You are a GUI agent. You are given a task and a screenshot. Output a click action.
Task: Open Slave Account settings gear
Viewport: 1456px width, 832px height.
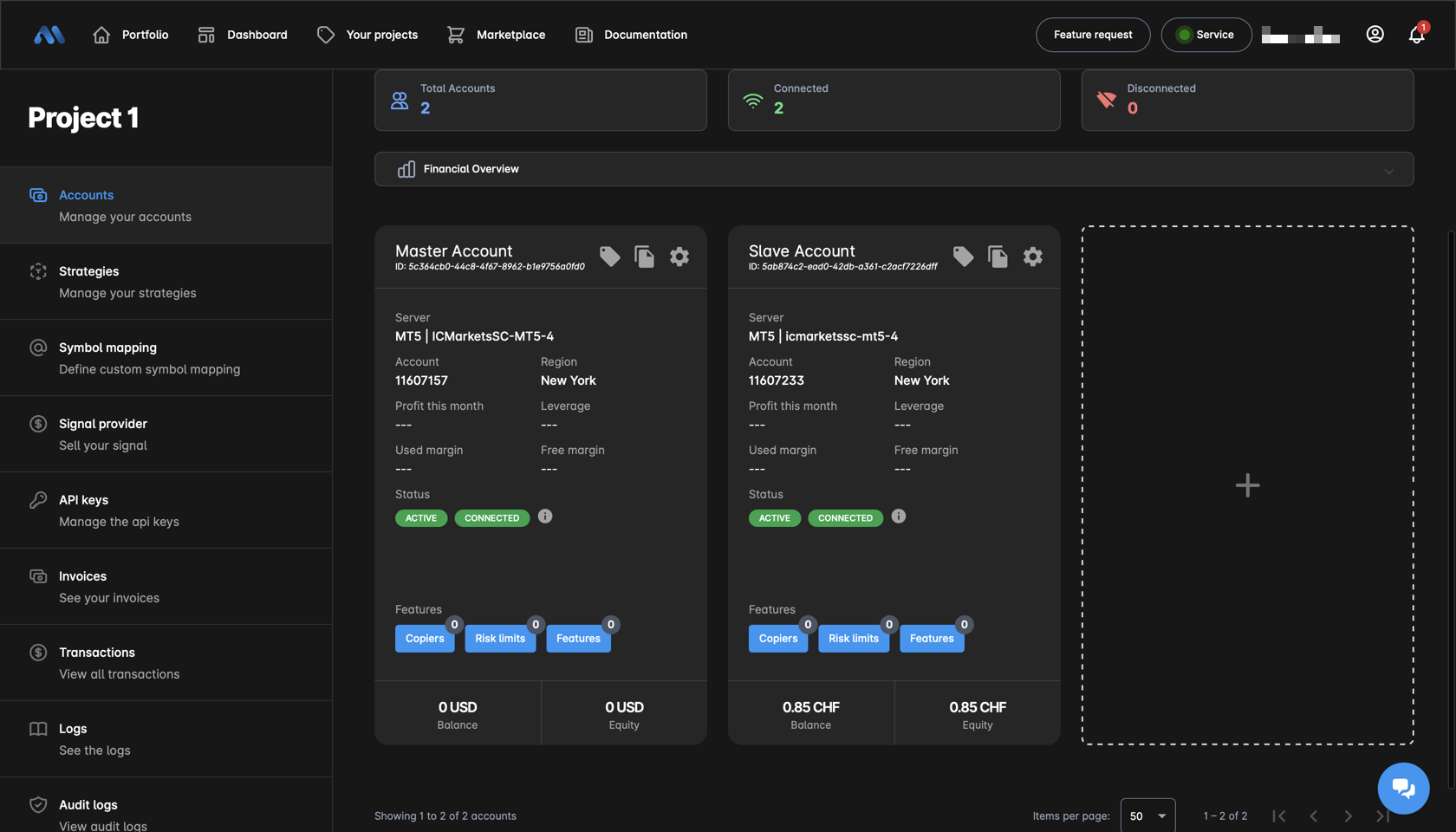coord(1032,257)
